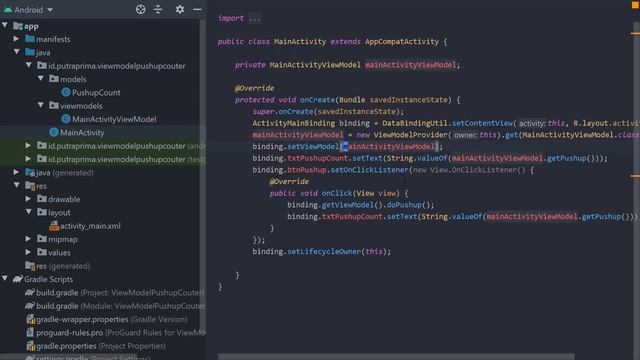Select the MainActivity class icon
This screenshot has width=640, height=360.
tap(54, 132)
